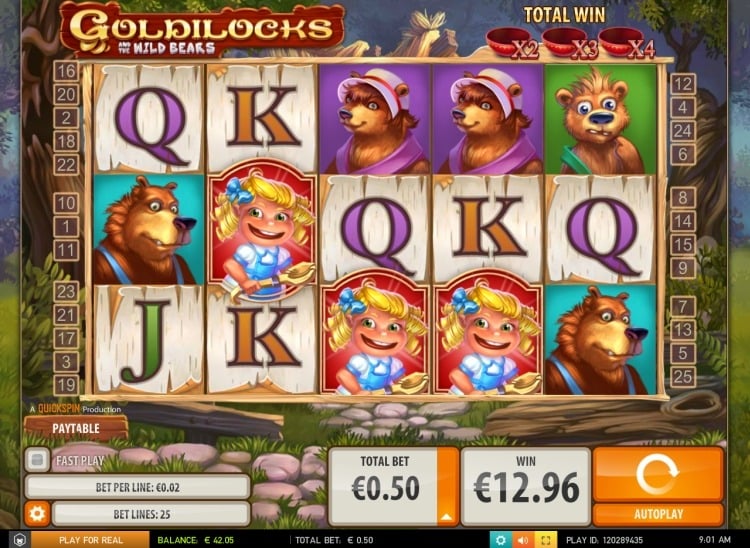Open the Bet Lines 25 selector
This screenshot has height=548, width=750.
(150, 514)
